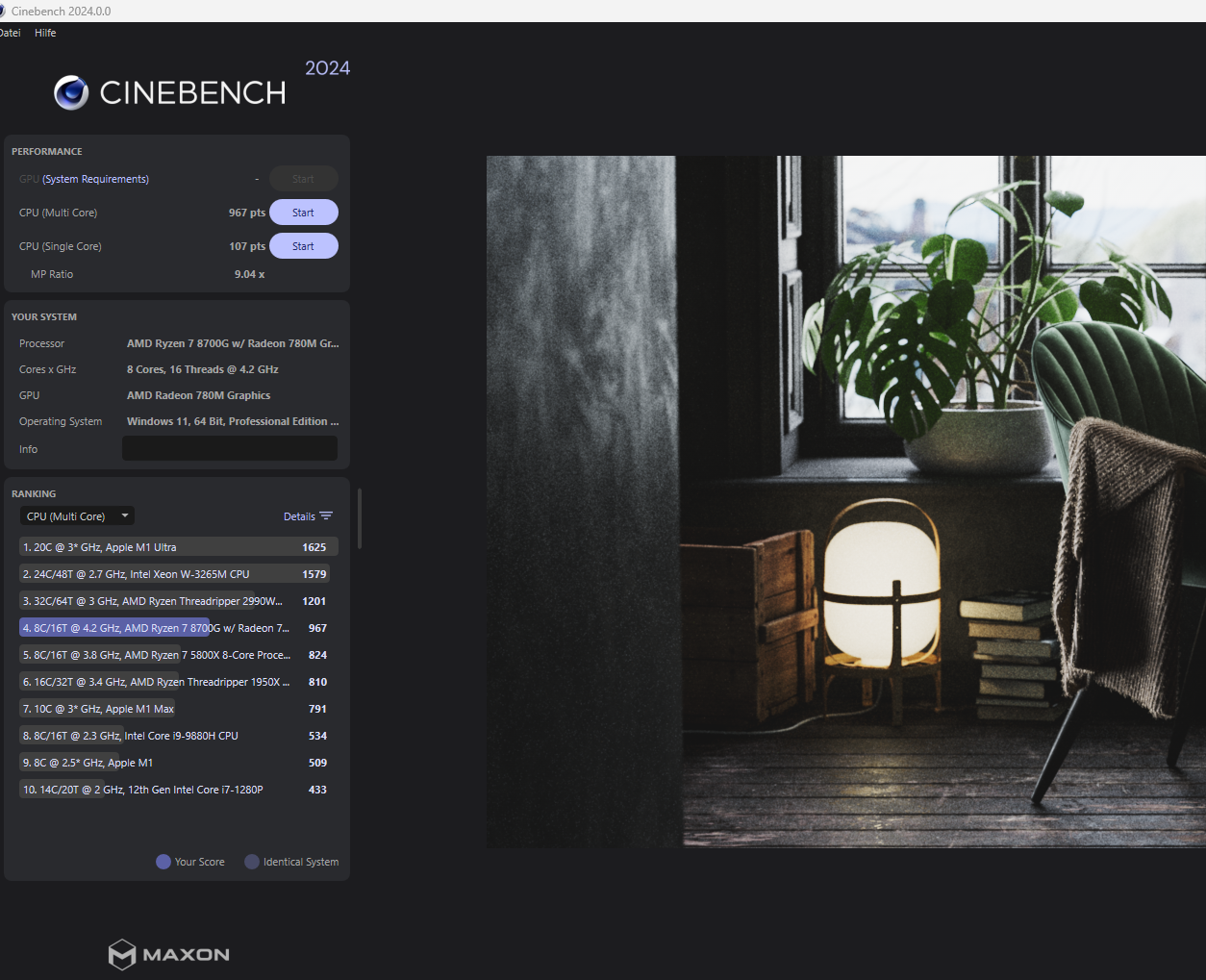
Task: Click the 8 Cores, 16 Threads value
Action: [x=203, y=369]
